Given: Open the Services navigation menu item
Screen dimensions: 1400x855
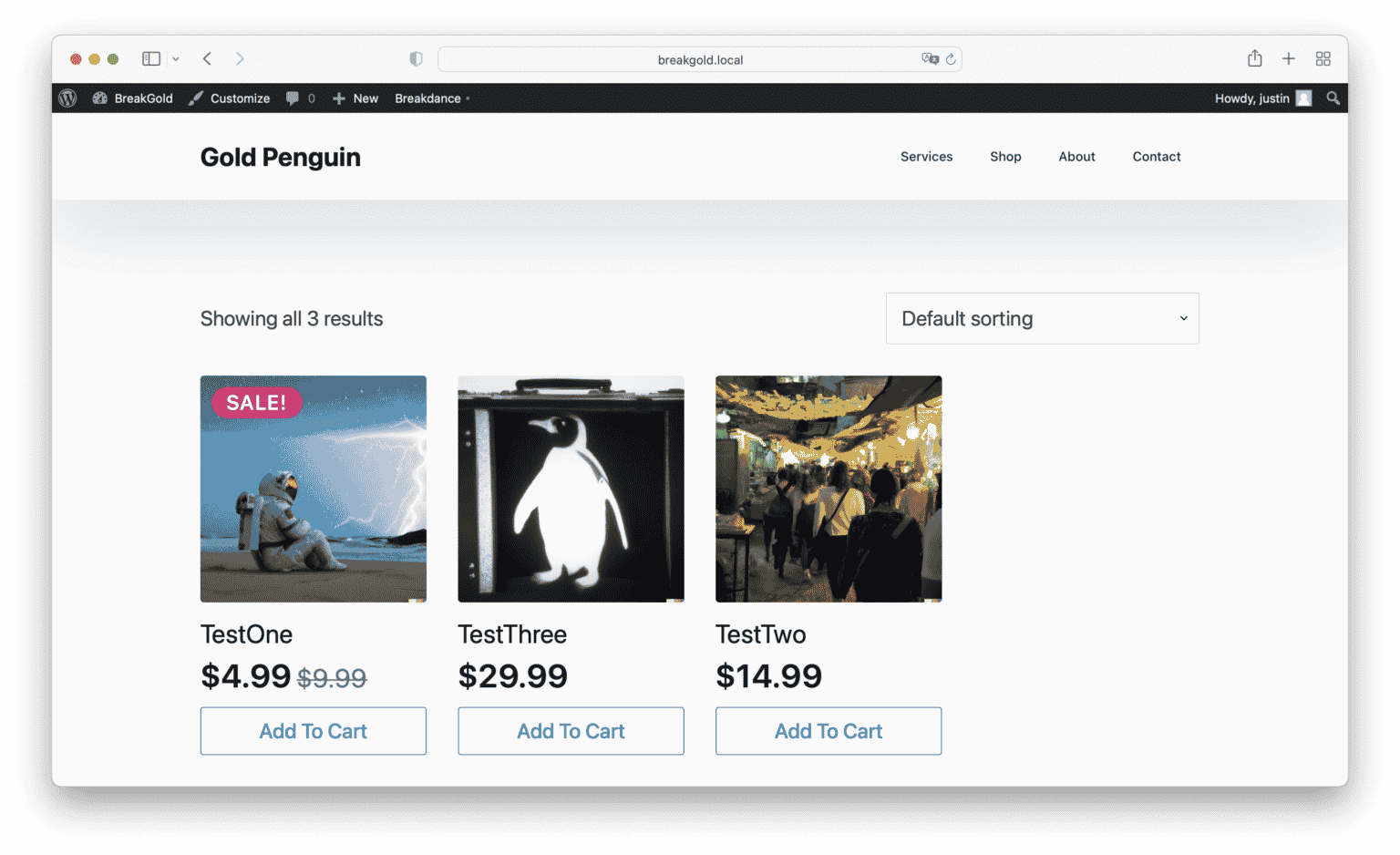Looking at the screenshot, I should [x=926, y=157].
